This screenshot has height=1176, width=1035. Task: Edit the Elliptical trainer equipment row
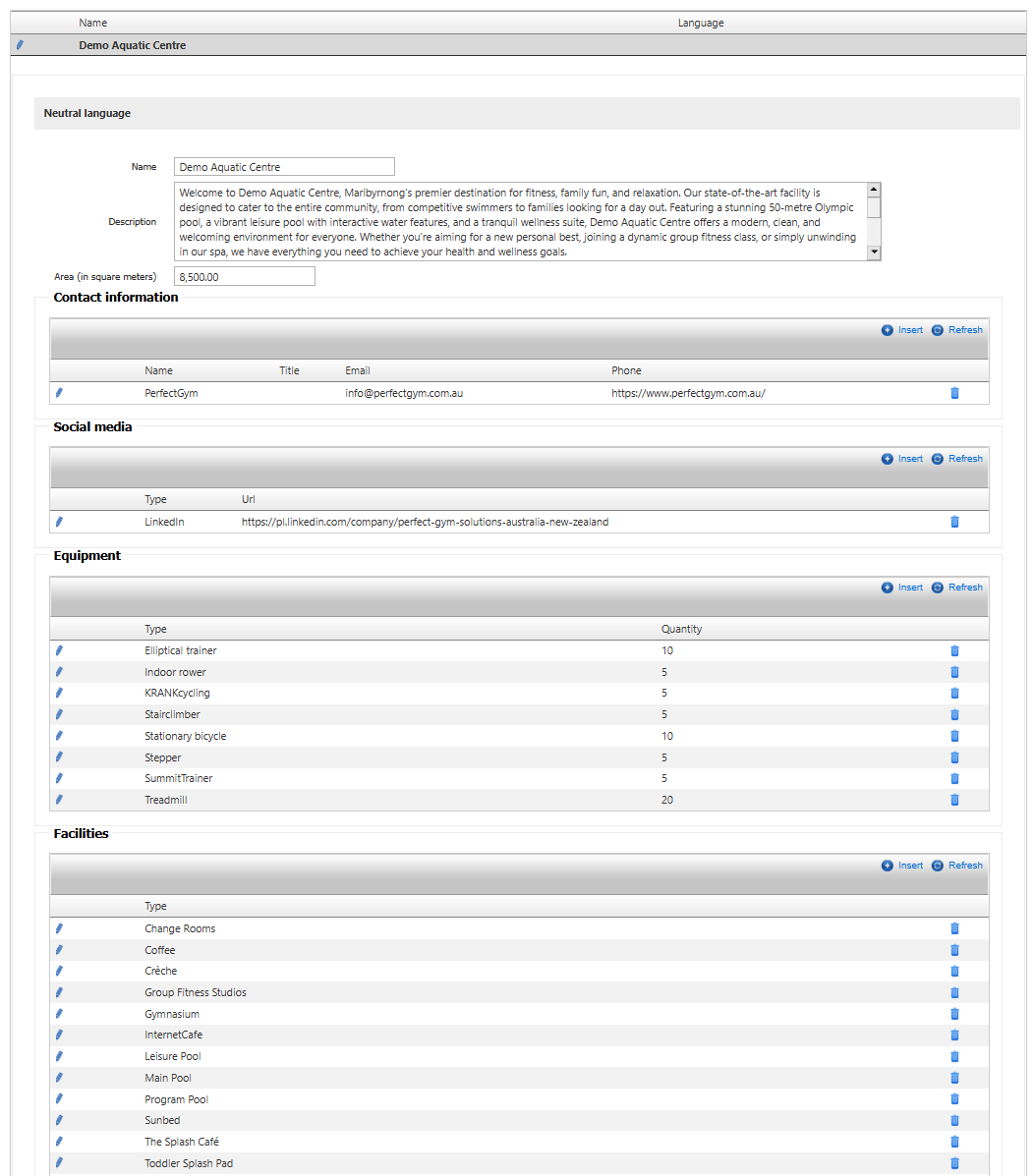59,650
